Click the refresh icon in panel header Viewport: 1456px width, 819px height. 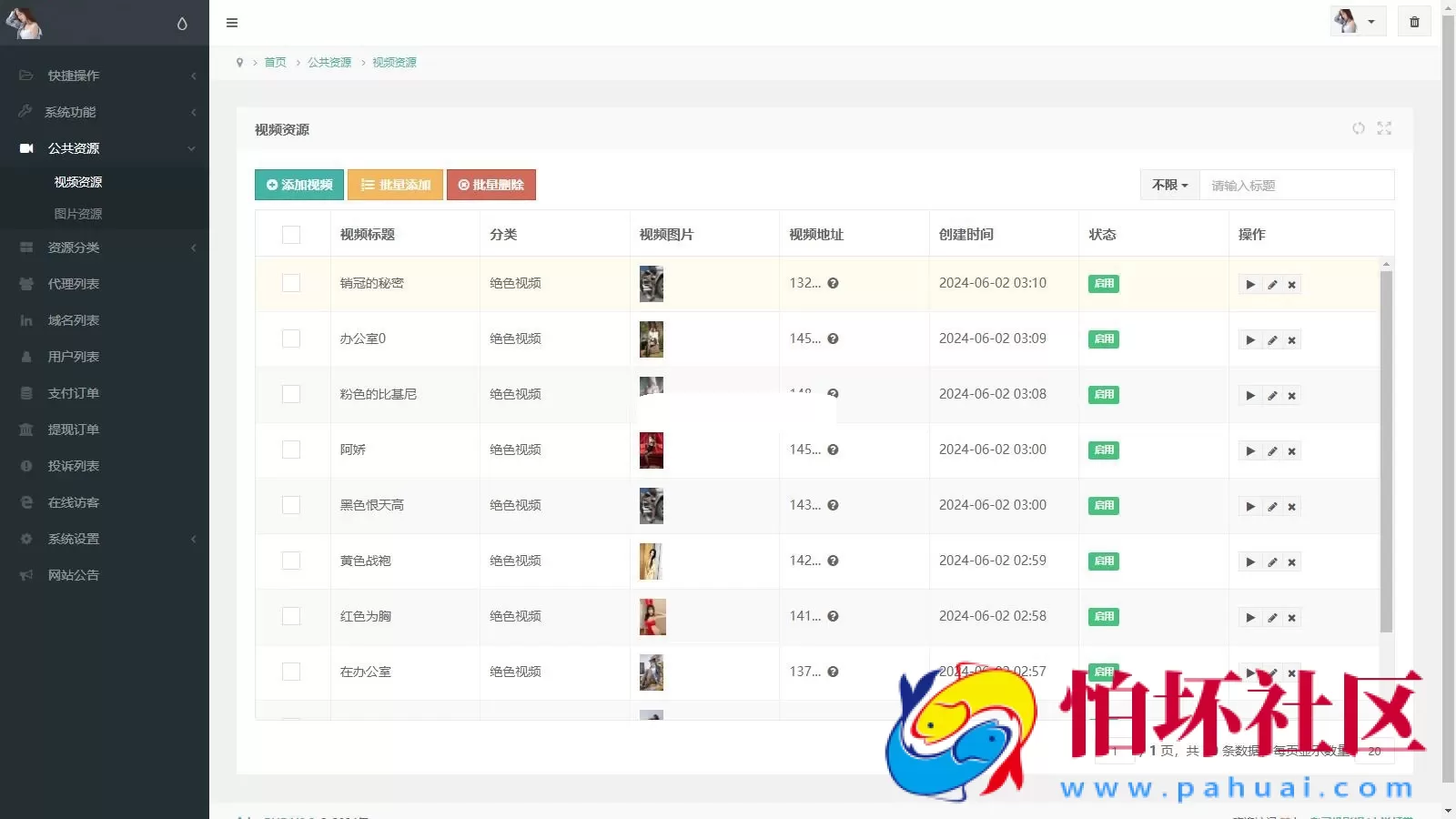coord(1358,128)
